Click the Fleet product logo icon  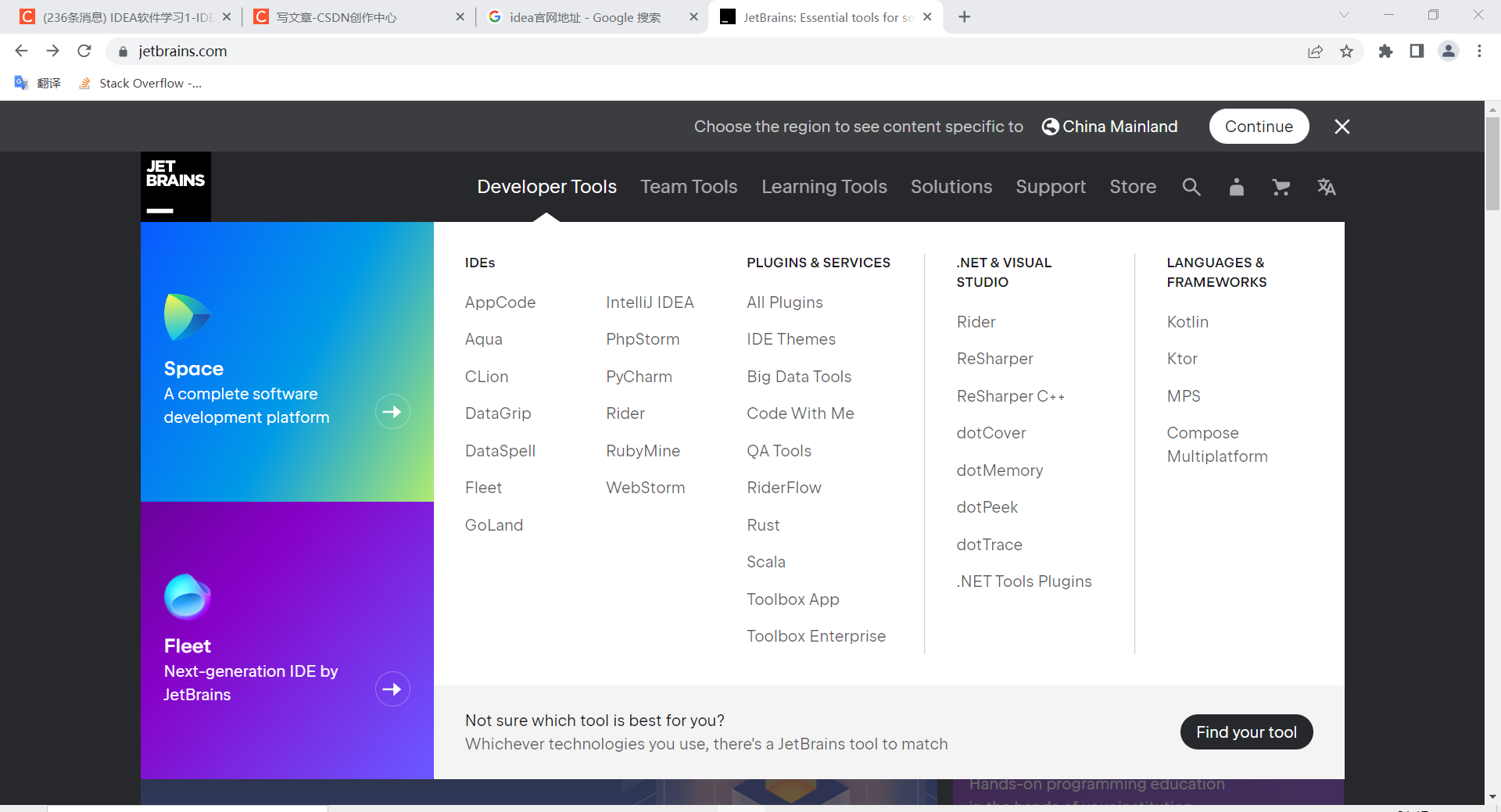188,596
